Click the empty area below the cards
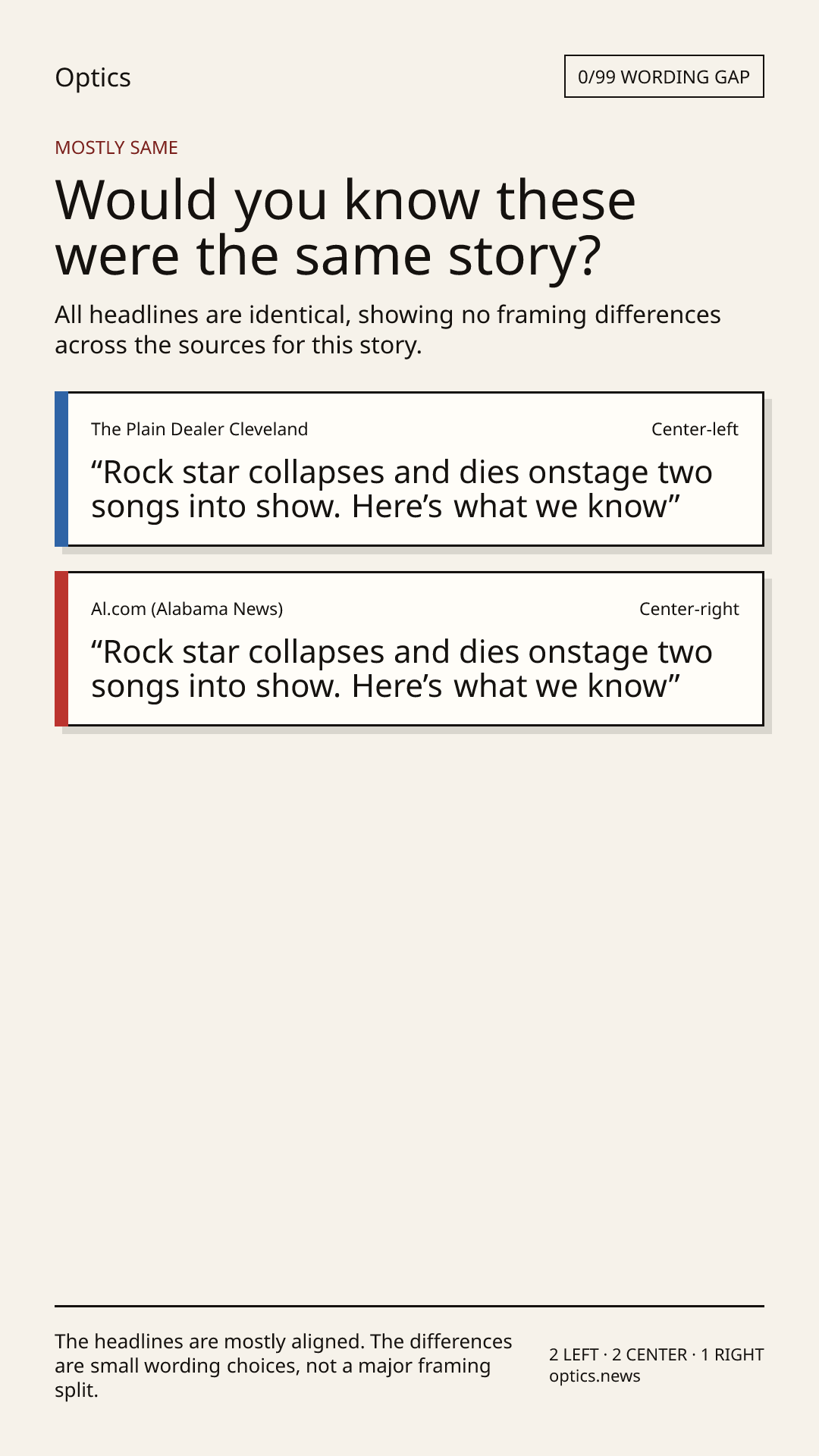Viewport: 819px width, 1456px height. click(409, 1016)
